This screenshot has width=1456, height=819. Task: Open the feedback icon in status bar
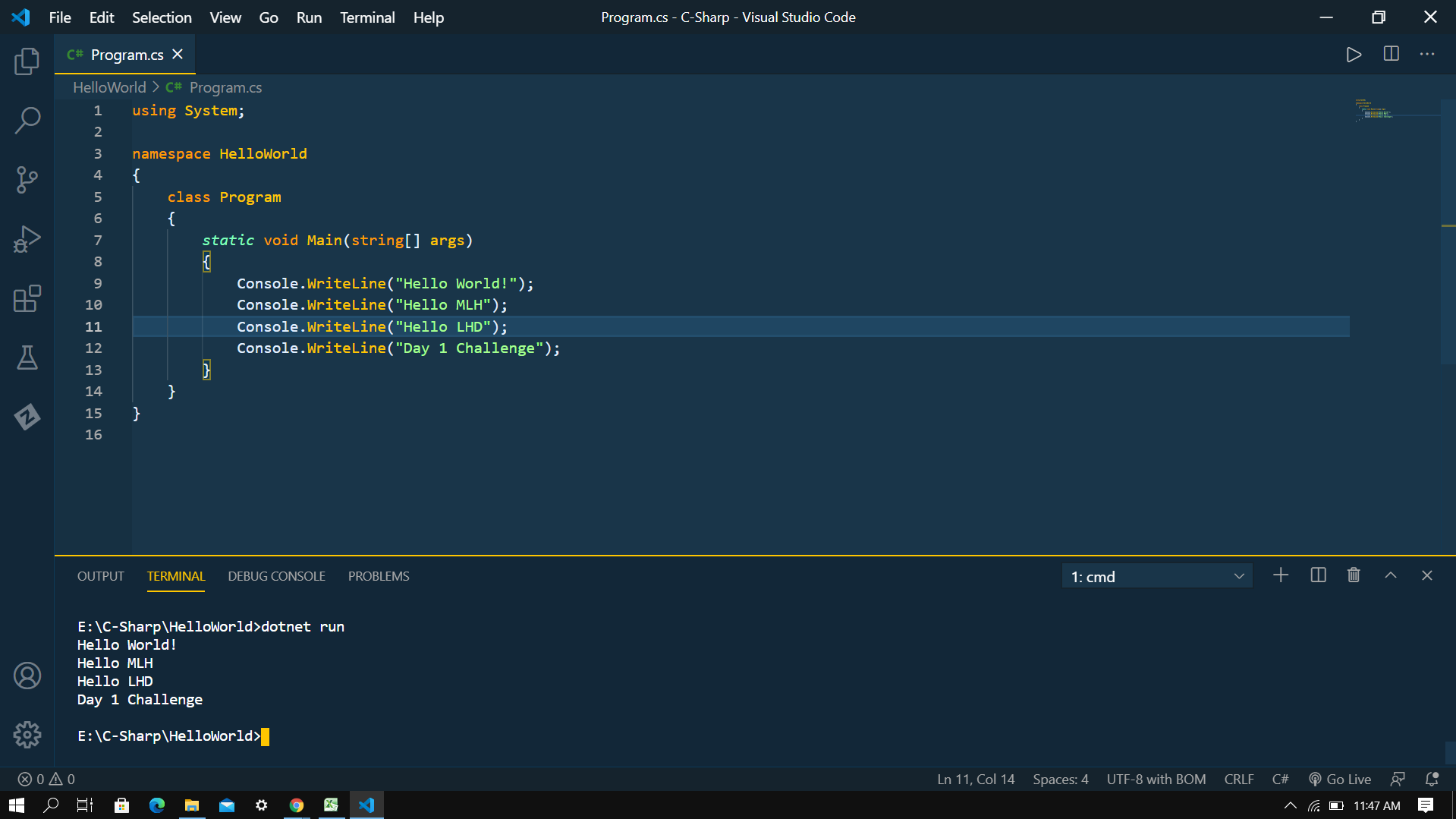tap(1398, 779)
